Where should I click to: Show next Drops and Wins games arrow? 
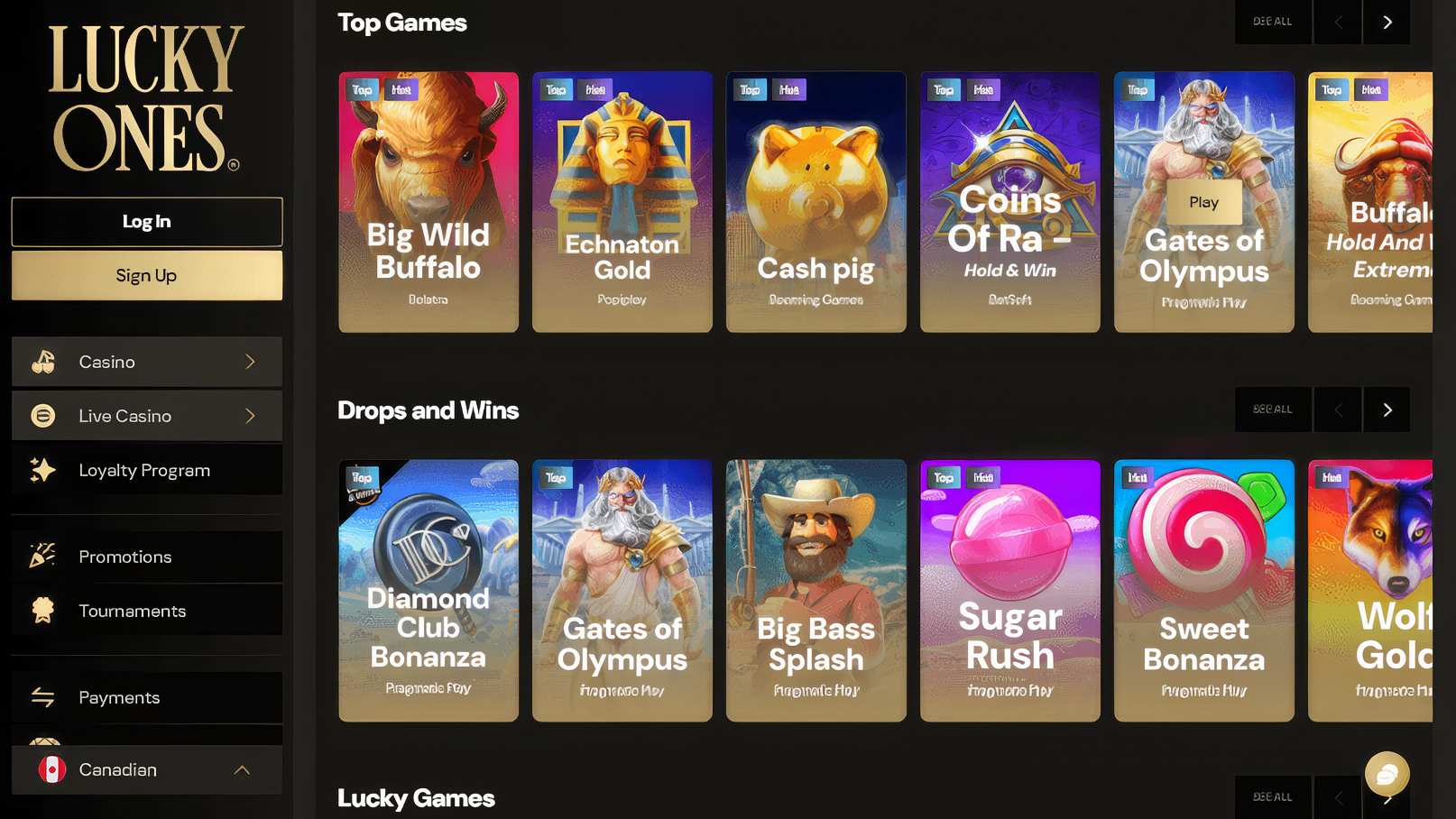tap(1387, 409)
